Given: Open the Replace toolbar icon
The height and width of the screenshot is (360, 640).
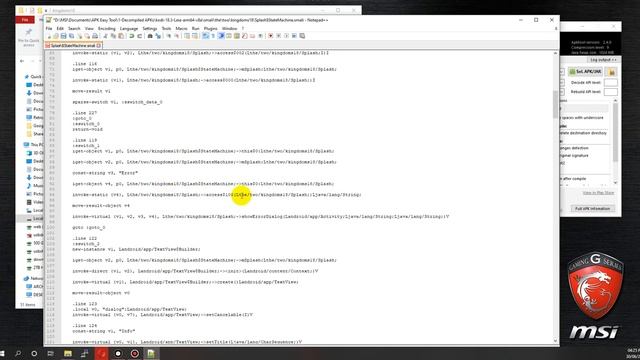Looking at the screenshot, I should [158, 36].
